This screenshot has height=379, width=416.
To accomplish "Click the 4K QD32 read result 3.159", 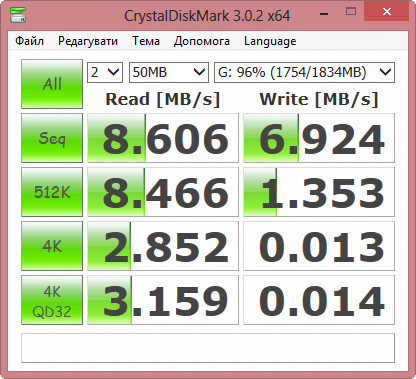I will click(x=163, y=300).
